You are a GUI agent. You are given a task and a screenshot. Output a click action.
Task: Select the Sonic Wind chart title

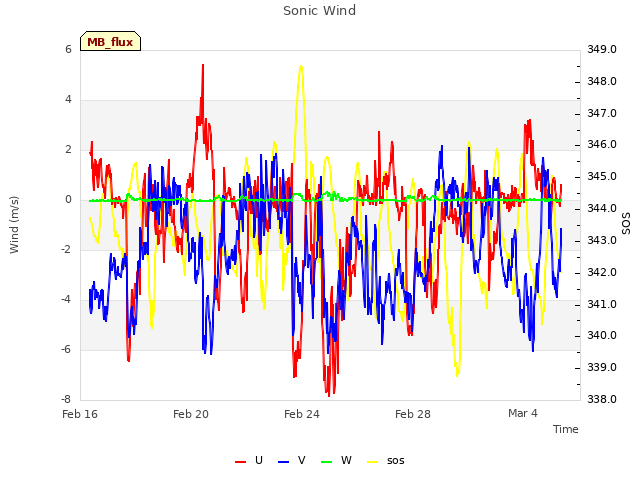pyautogui.click(x=320, y=11)
